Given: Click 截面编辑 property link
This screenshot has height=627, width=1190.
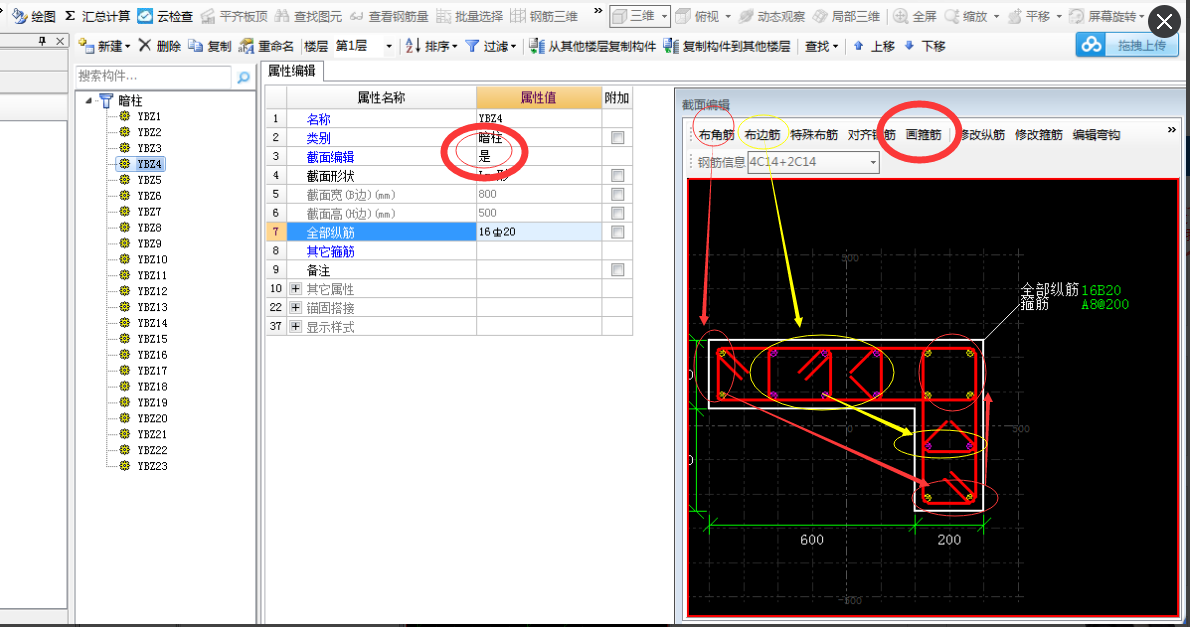Looking at the screenshot, I should point(330,156).
